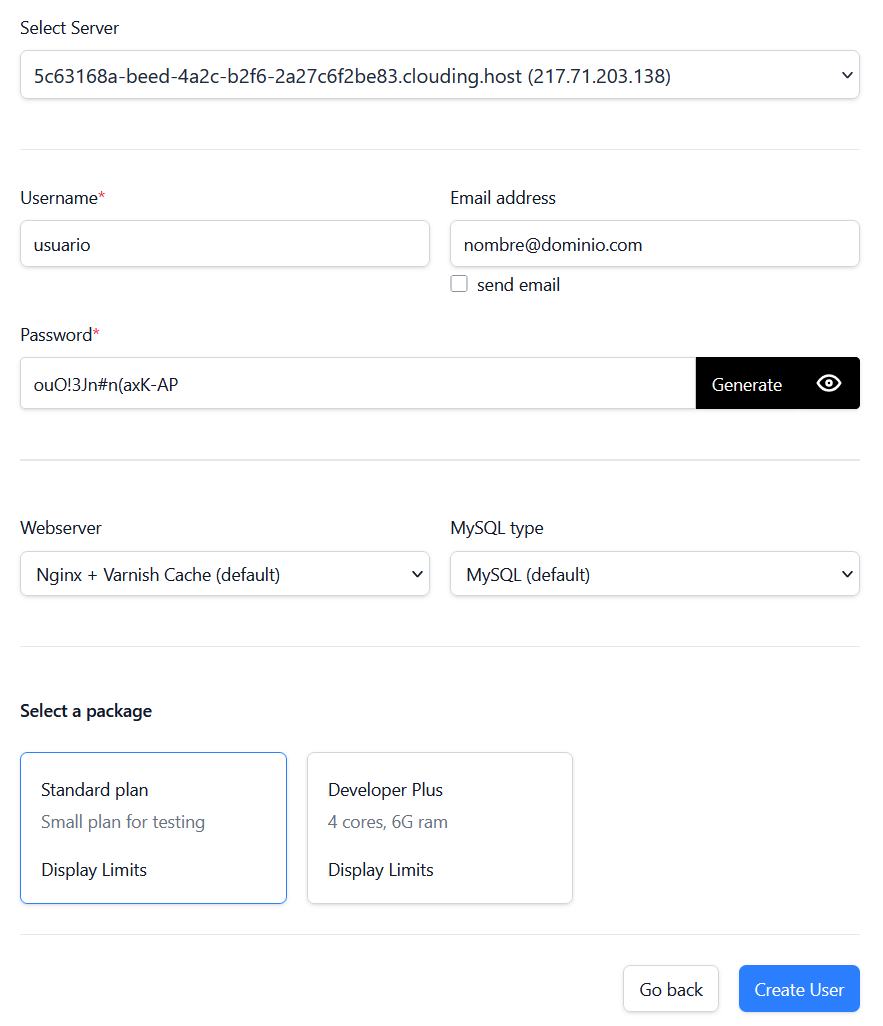Generate a new random password
The height and width of the screenshot is (1026, 883).
(x=746, y=384)
